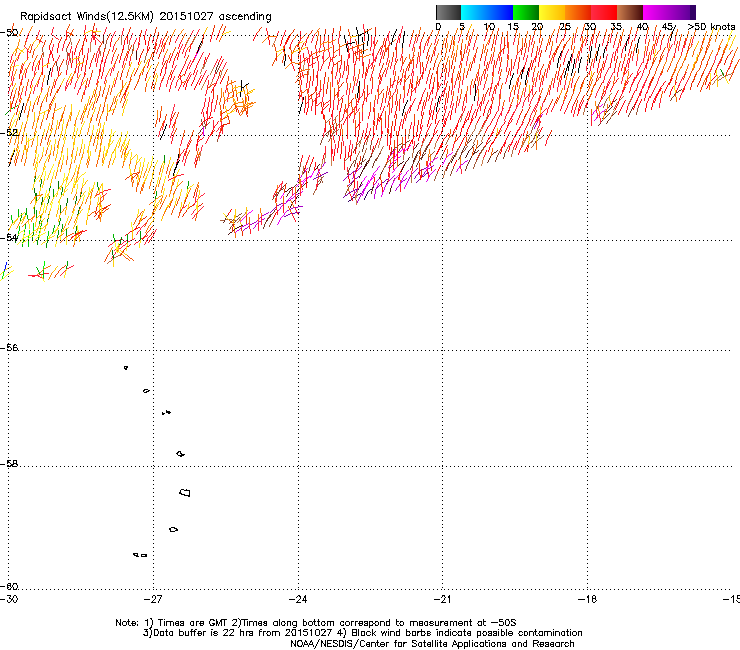Click the -21 longitude axis label
The height and width of the screenshot is (650, 740).
tap(442, 599)
